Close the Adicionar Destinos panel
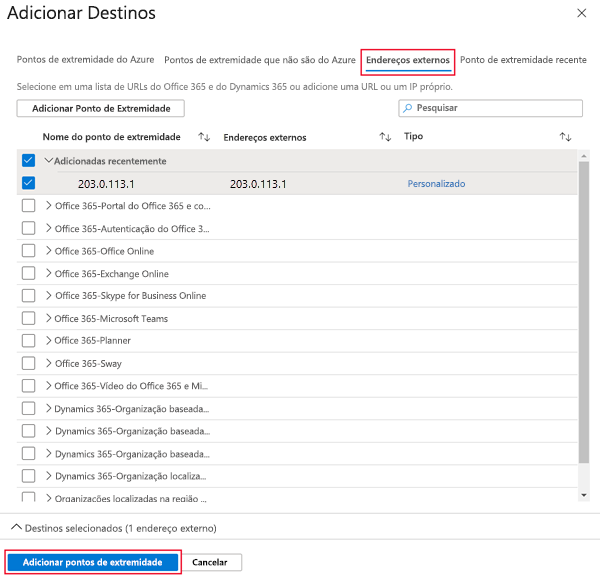The height and width of the screenshot is (584, 600). point(582,13)
